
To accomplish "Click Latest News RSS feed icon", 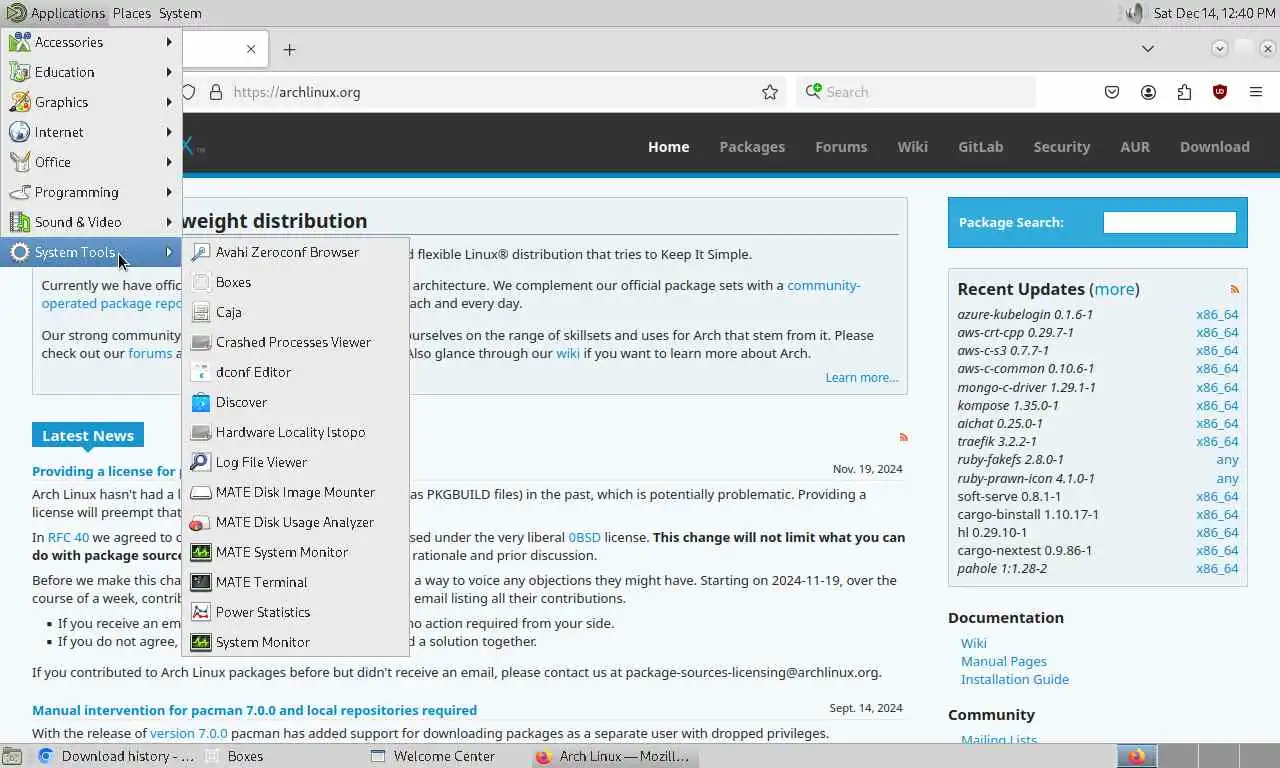I will click(903, 437).
